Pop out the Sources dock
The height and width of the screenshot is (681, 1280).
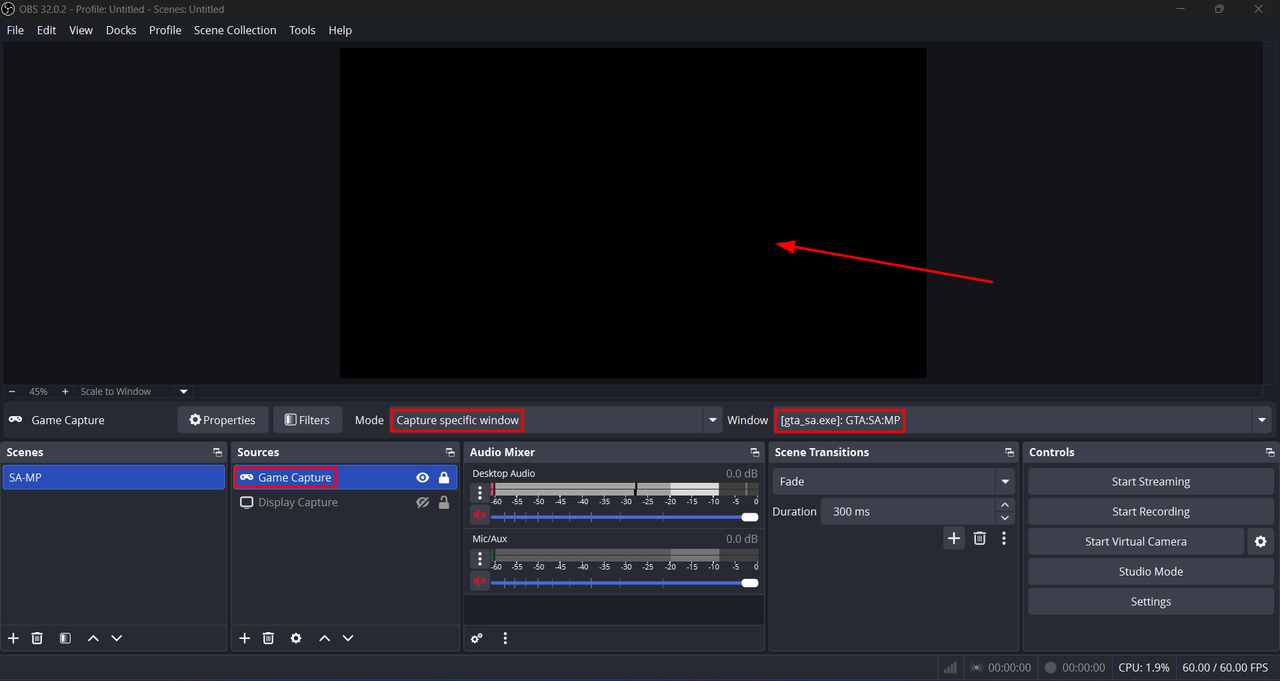pos(450,453)
